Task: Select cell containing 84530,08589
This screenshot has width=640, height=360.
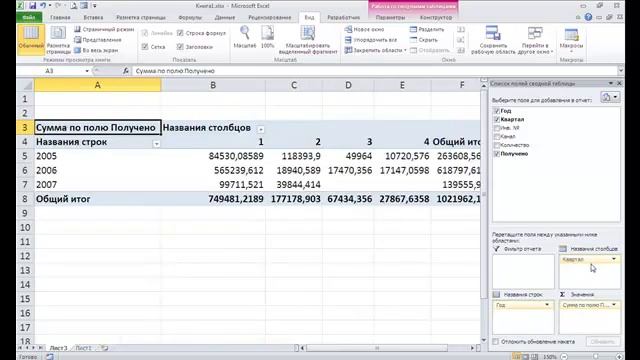Action: click(213, 156)
